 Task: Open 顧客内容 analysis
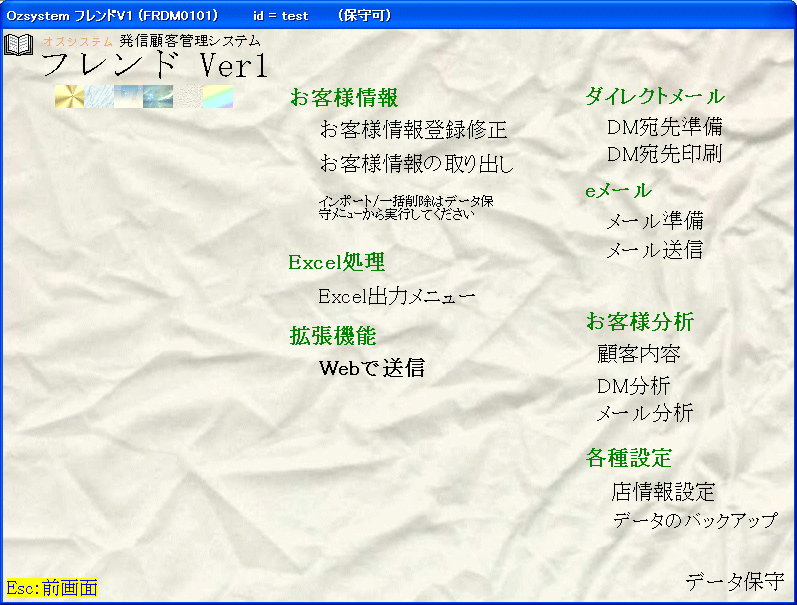coord(638,354)
